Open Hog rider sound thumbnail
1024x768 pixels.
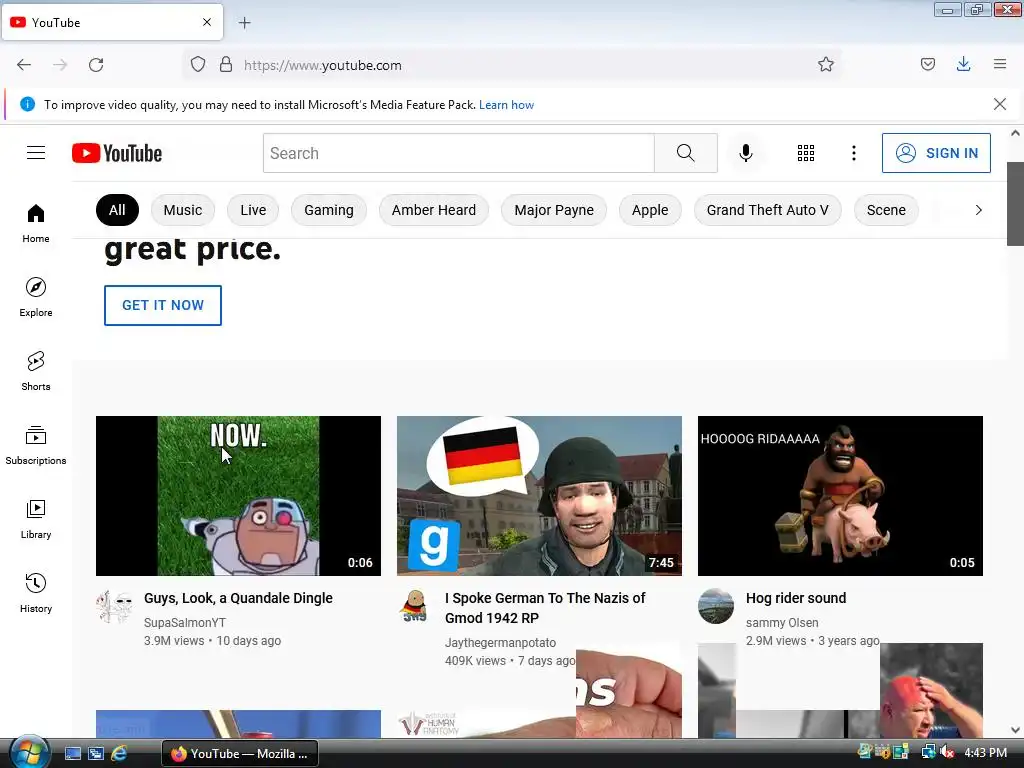pos(840,496)
